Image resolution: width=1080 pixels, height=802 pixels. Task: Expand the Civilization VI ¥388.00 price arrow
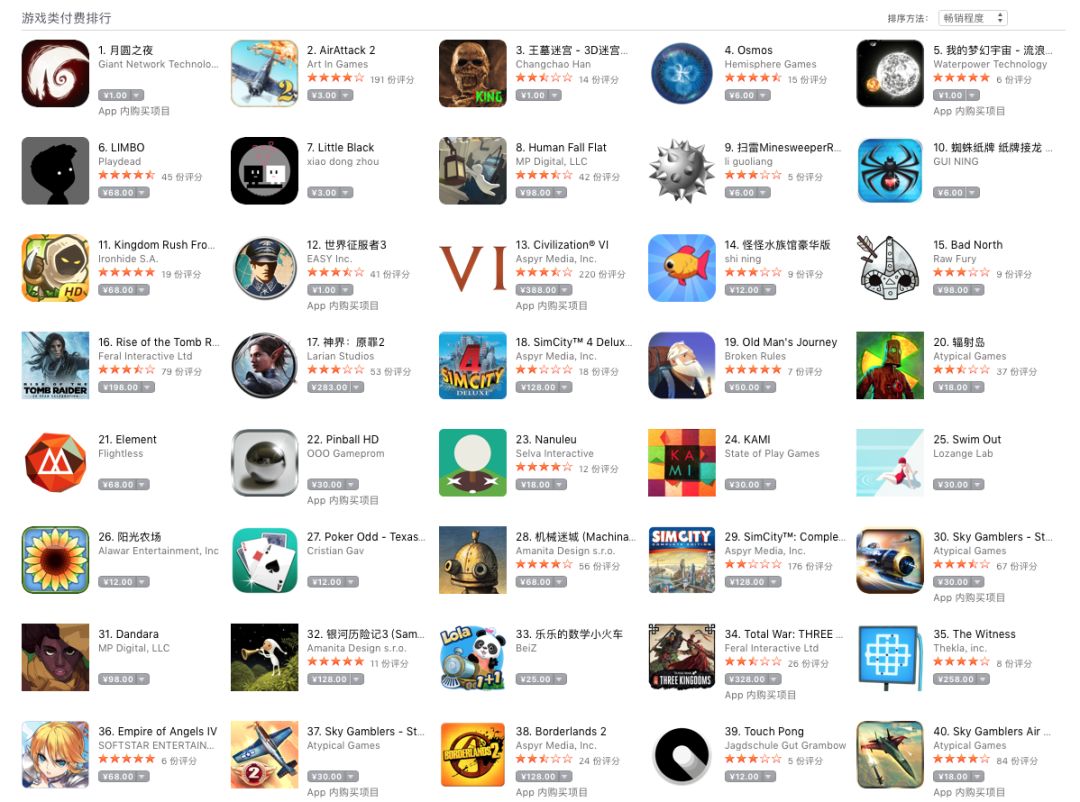pos(564,290)
